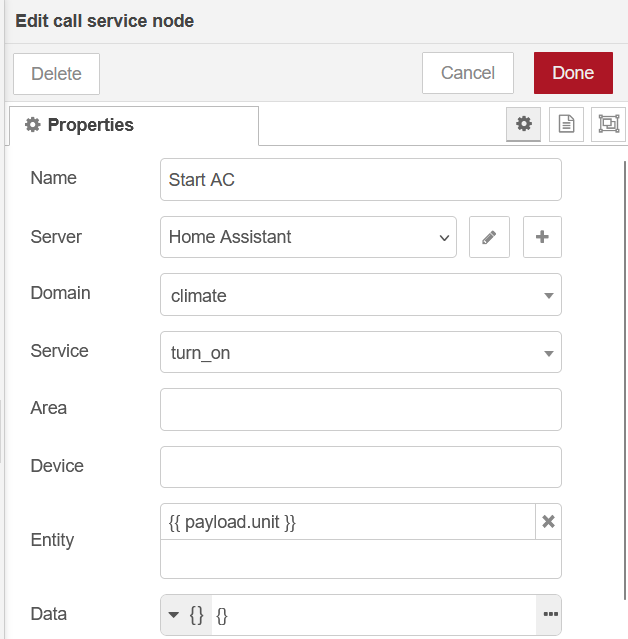Edit the Home Assistant server with pencil icon
628x639 pixels.
tap(489, 237)
